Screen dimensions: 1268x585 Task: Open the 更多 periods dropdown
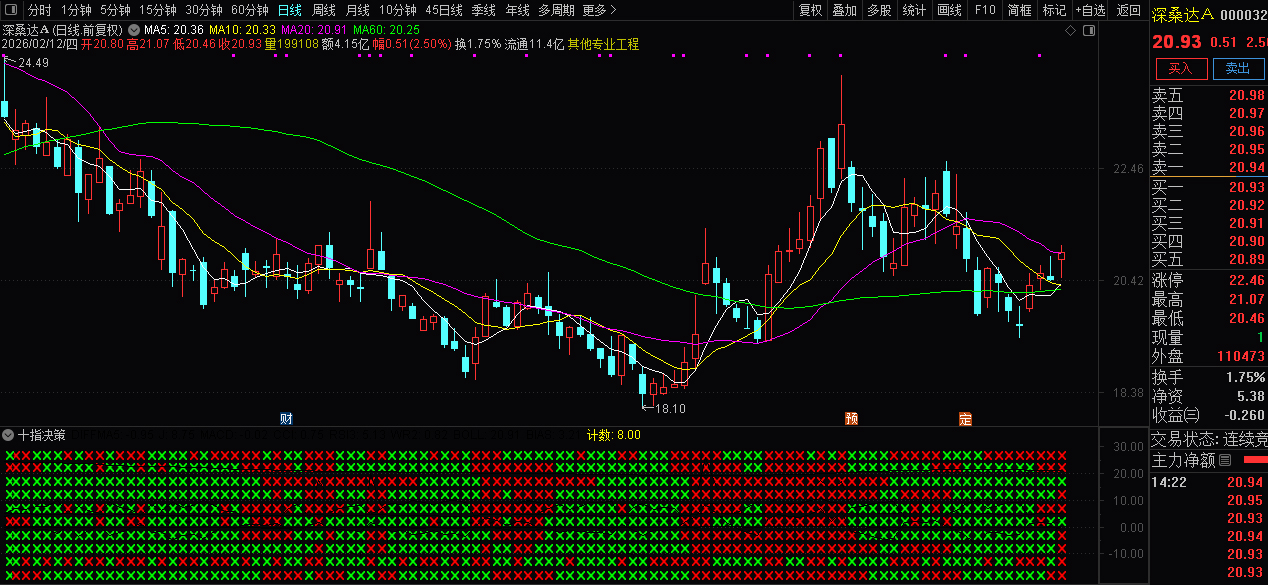594,9
